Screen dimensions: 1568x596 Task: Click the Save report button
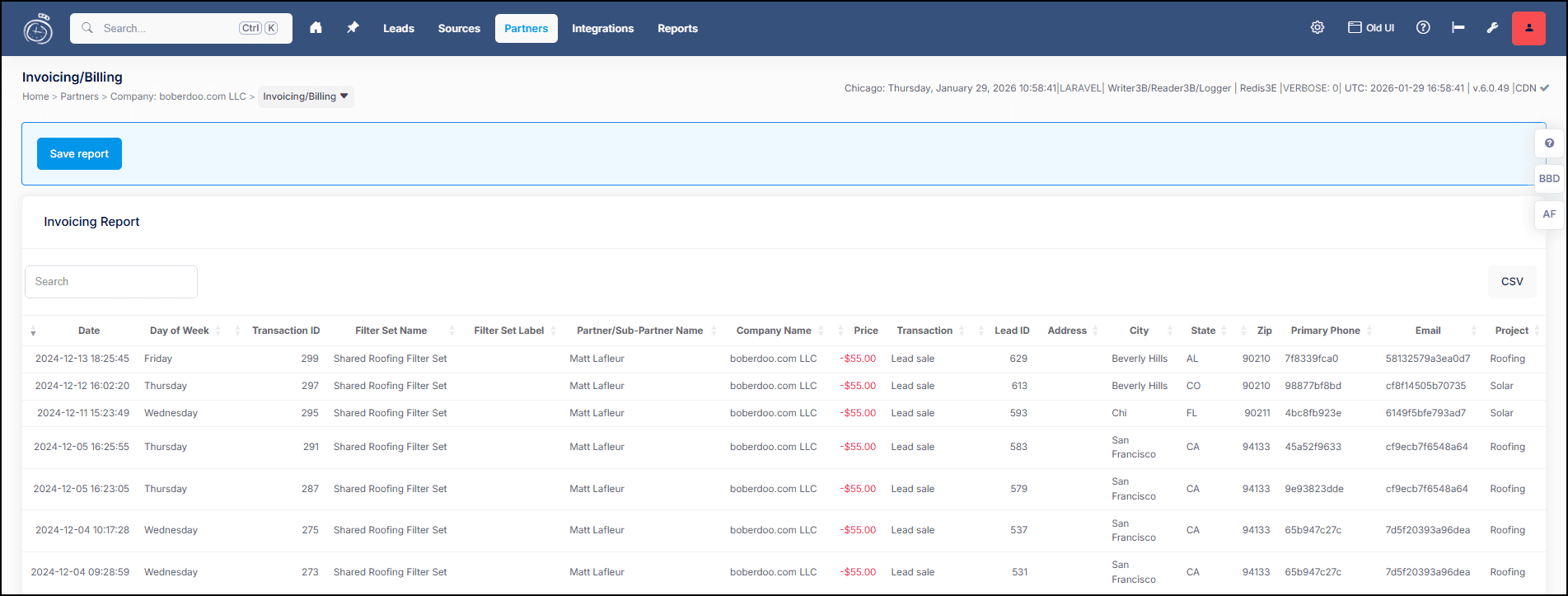79,154
